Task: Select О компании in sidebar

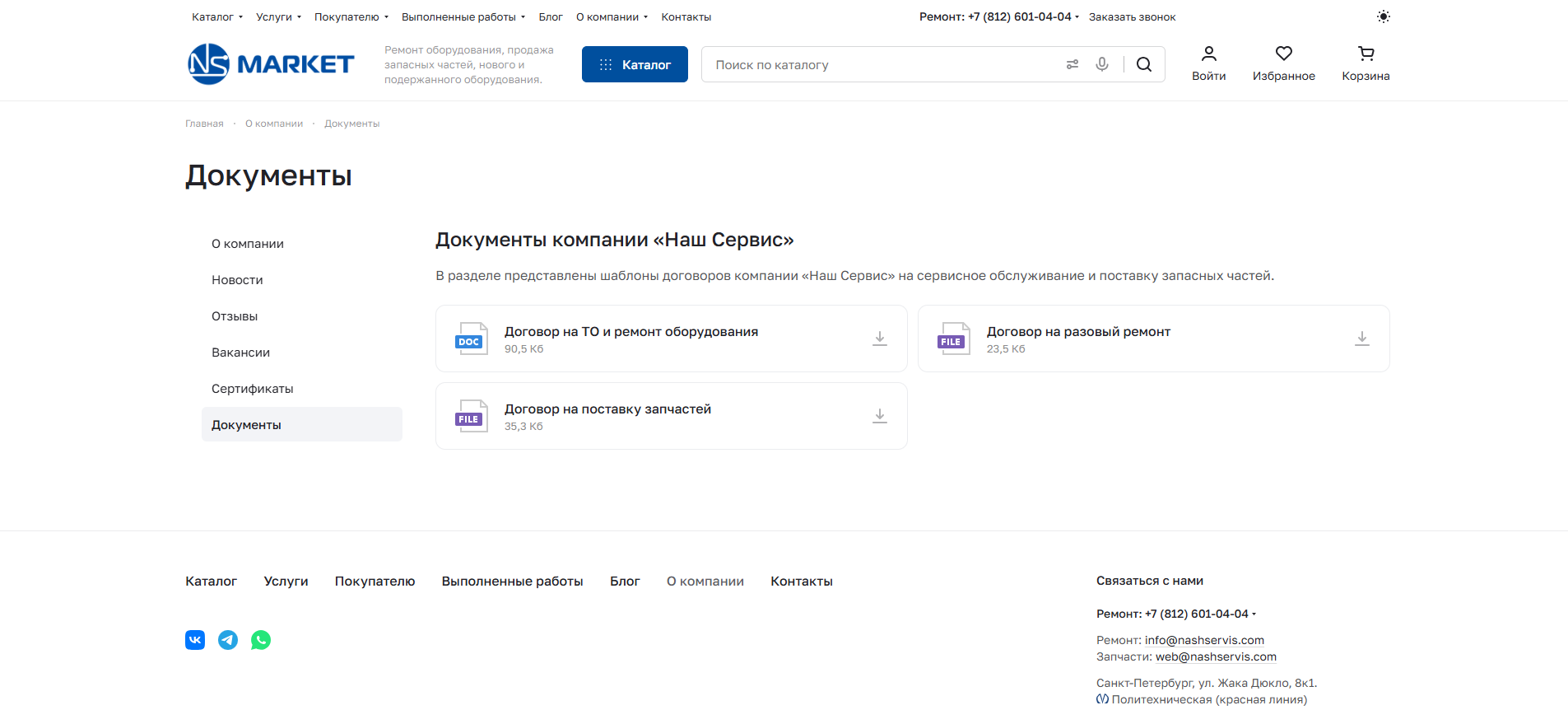Action: coord(302,244)
